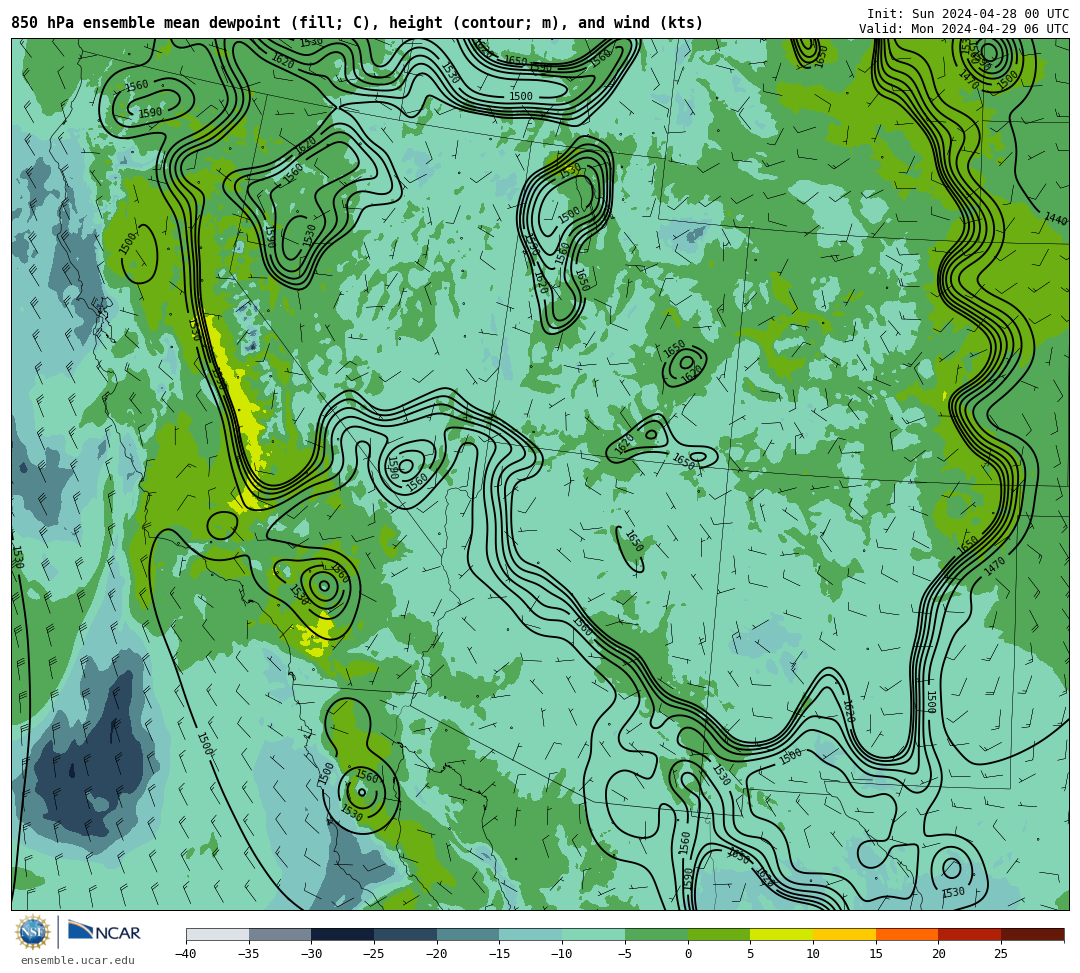
Task: Click the -35 colorbar tick label
Action: 249,954
